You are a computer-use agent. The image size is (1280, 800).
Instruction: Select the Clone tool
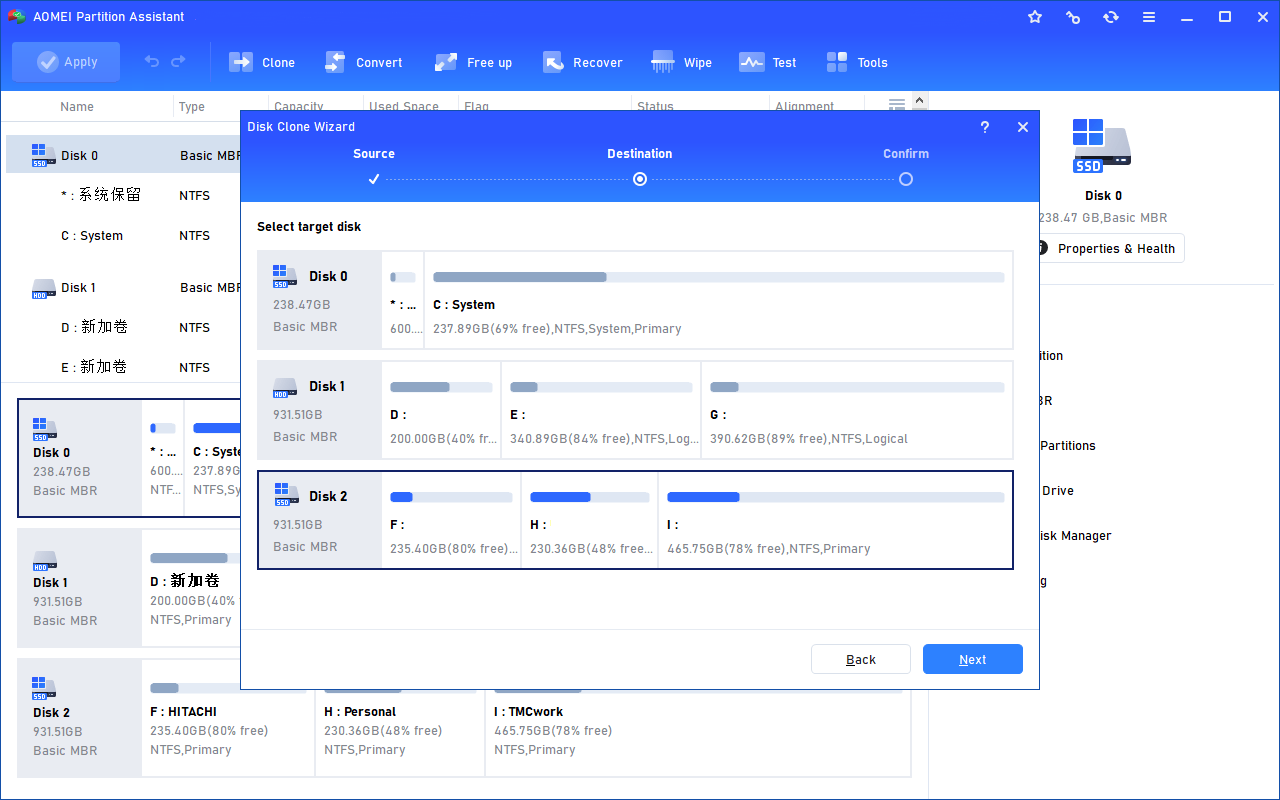[x=262, y=62]
